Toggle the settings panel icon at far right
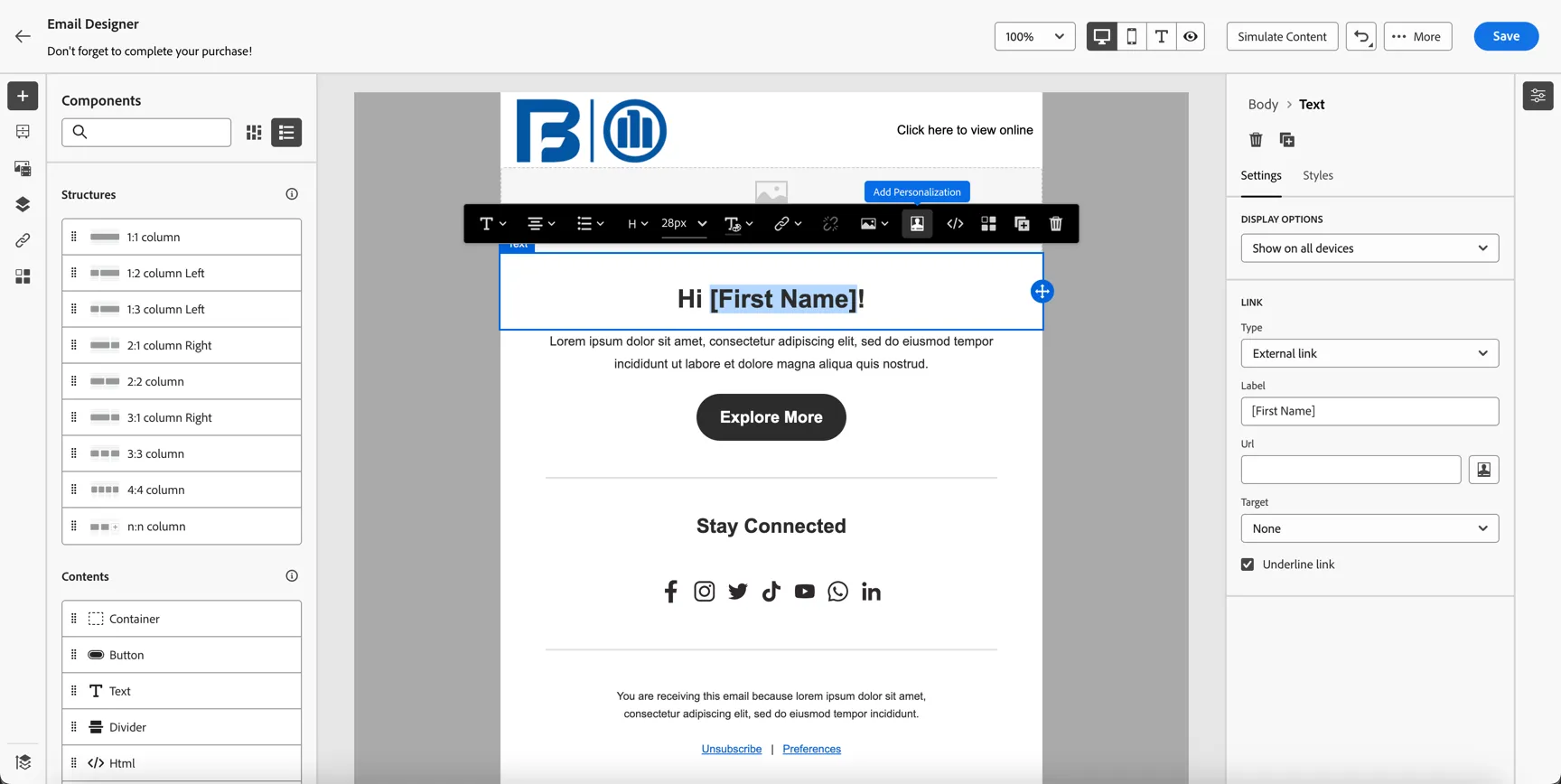This screenshot has height=784, width=1561. point(1538,96)
